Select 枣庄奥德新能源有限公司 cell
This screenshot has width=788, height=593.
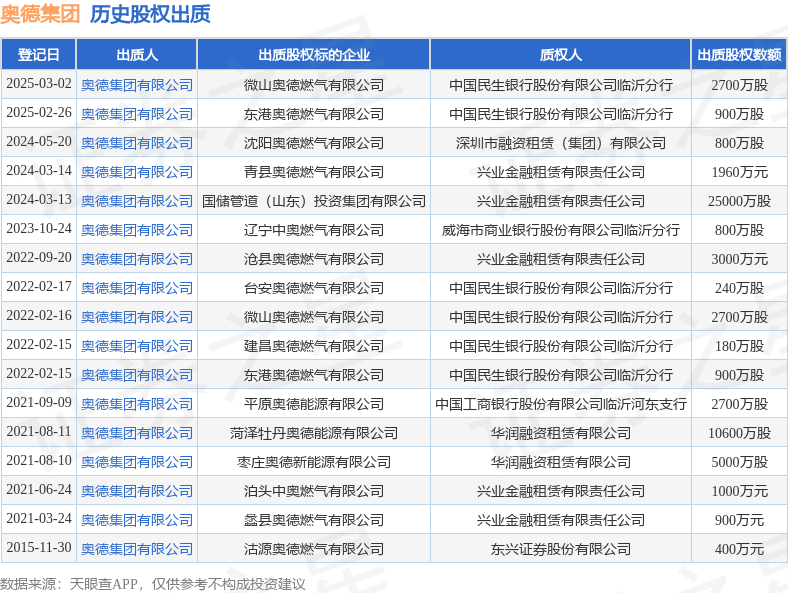[x=314, y=462]
